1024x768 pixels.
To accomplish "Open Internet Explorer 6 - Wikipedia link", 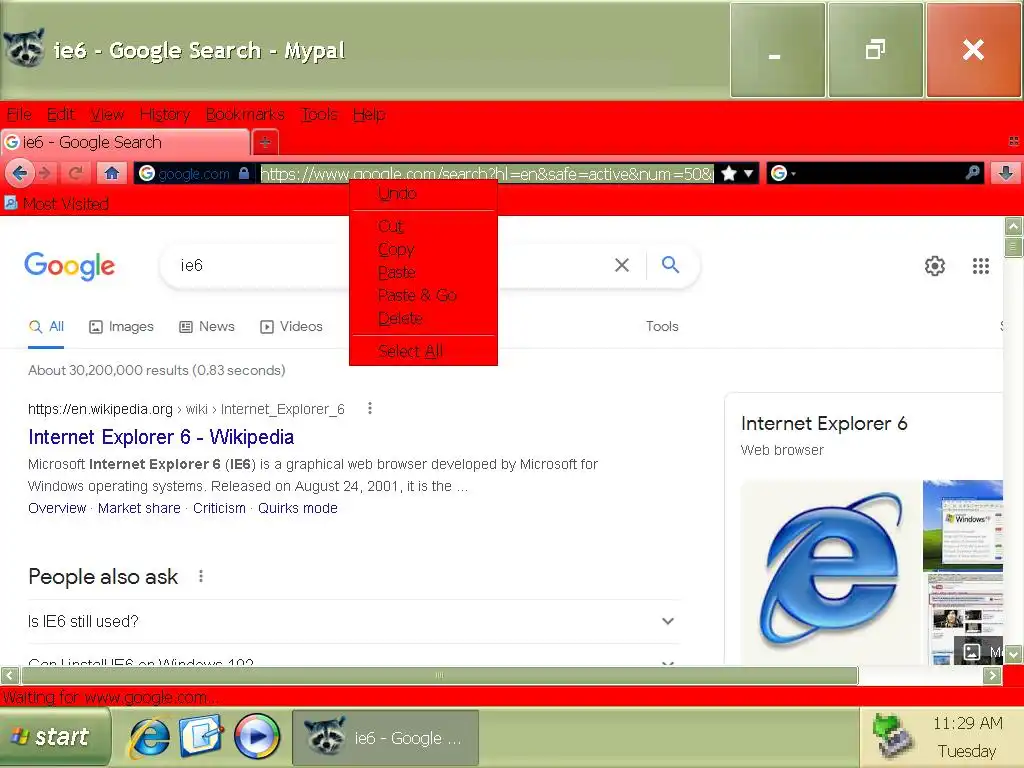I will click(161, 437).
